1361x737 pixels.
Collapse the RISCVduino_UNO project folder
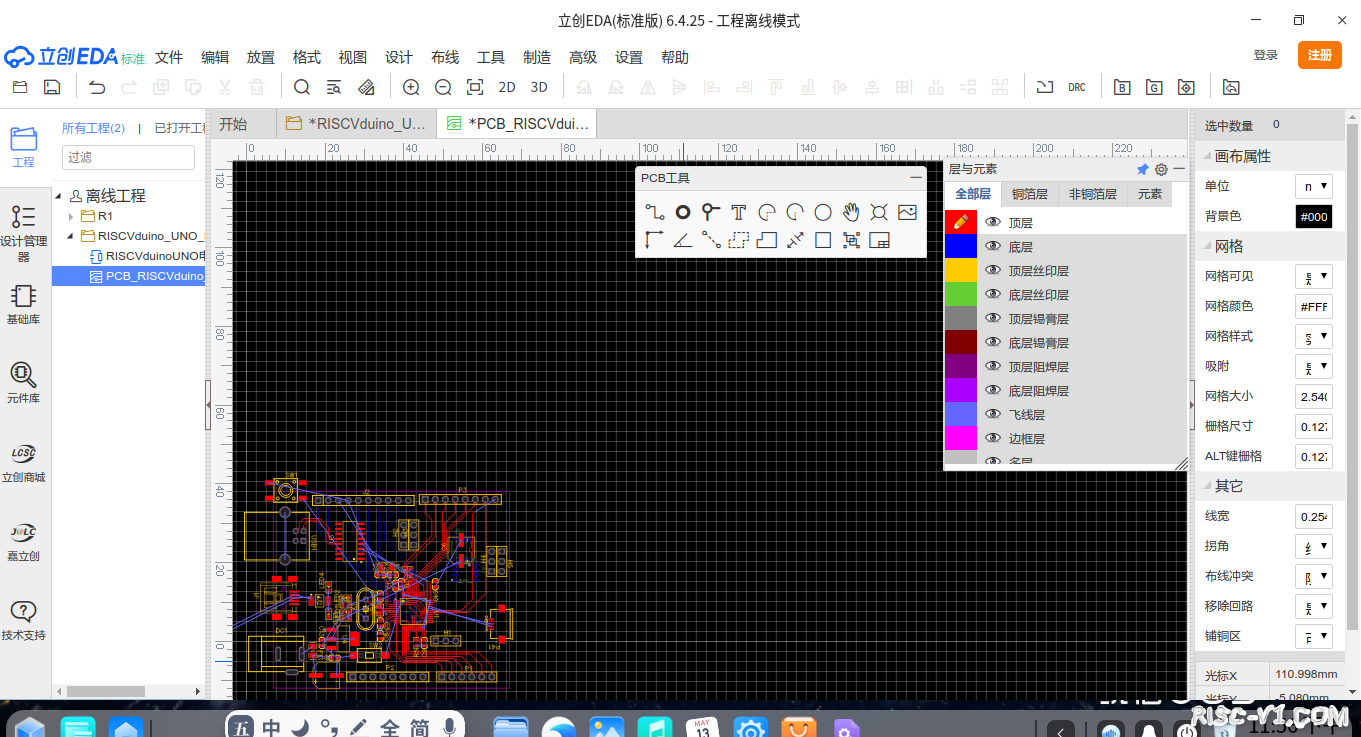[x=69, y=236]
